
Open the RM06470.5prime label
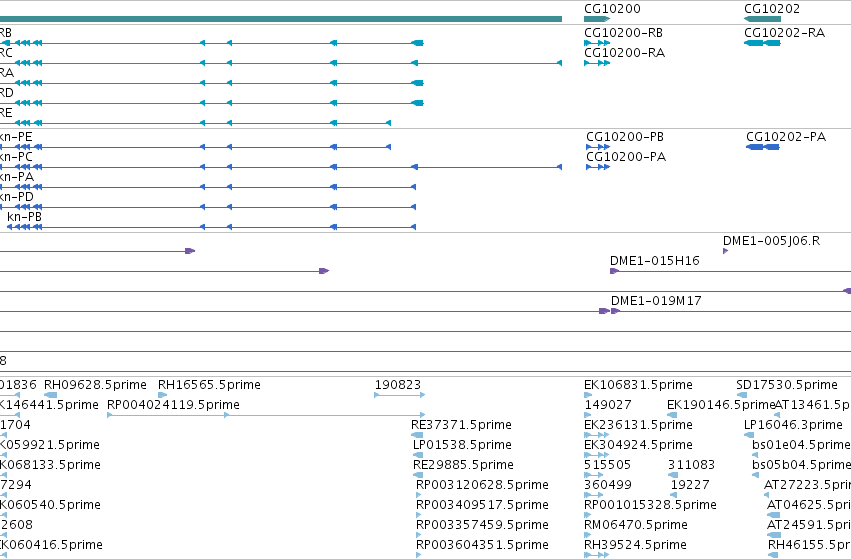click(x=636, y=526)
